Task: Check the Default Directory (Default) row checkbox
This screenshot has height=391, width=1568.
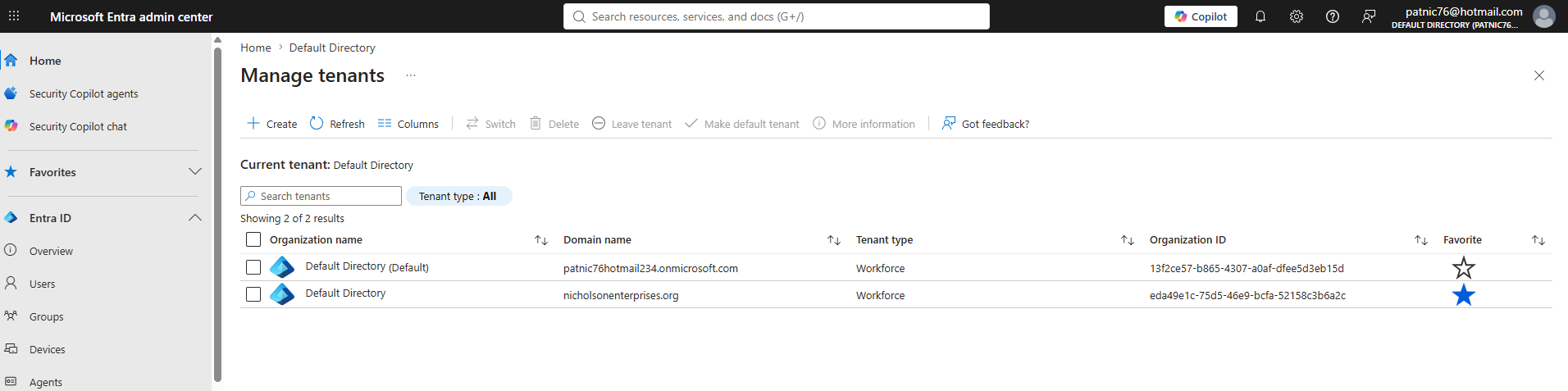Action: click(x=253, y=267)
